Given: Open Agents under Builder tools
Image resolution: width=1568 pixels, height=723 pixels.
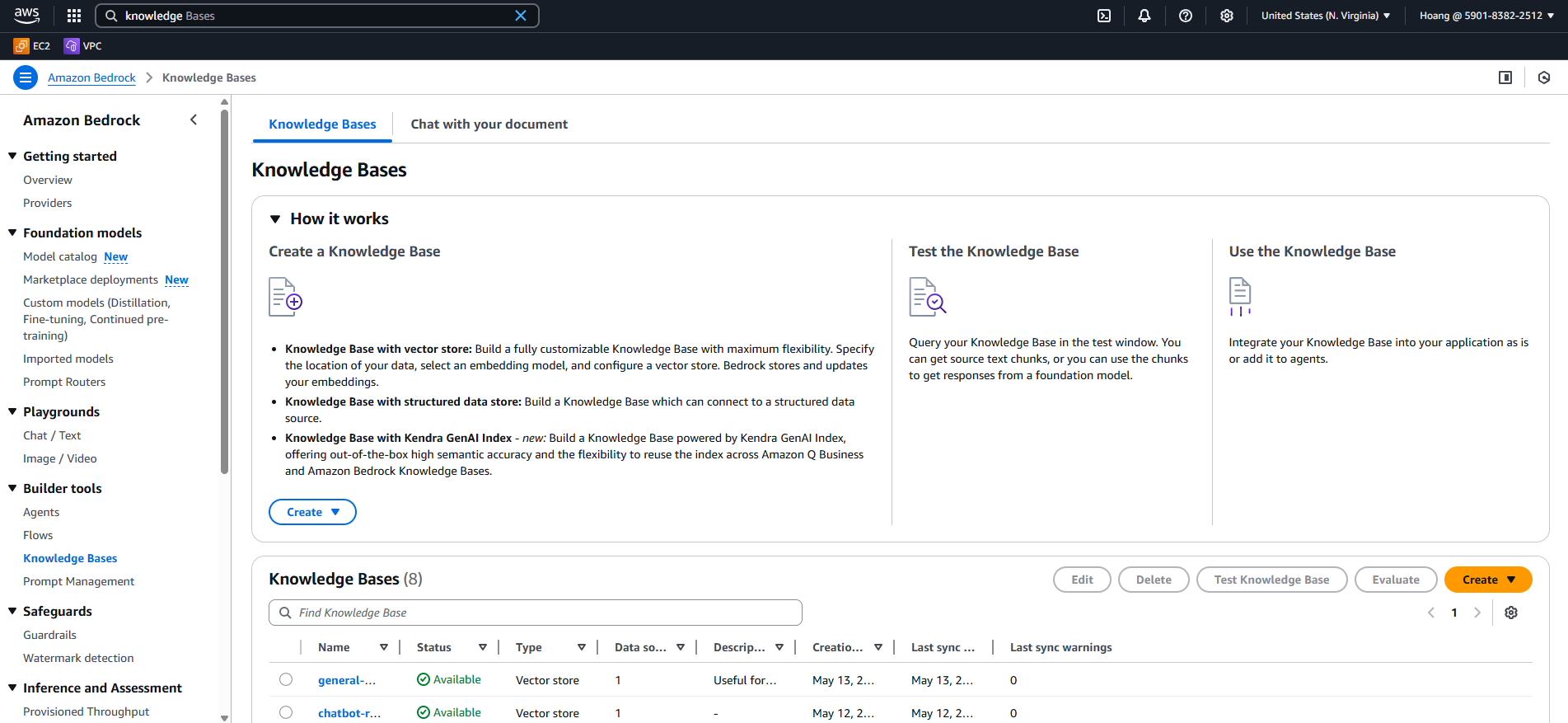Looking at the screenshot, I should click(x=41, y=512).
